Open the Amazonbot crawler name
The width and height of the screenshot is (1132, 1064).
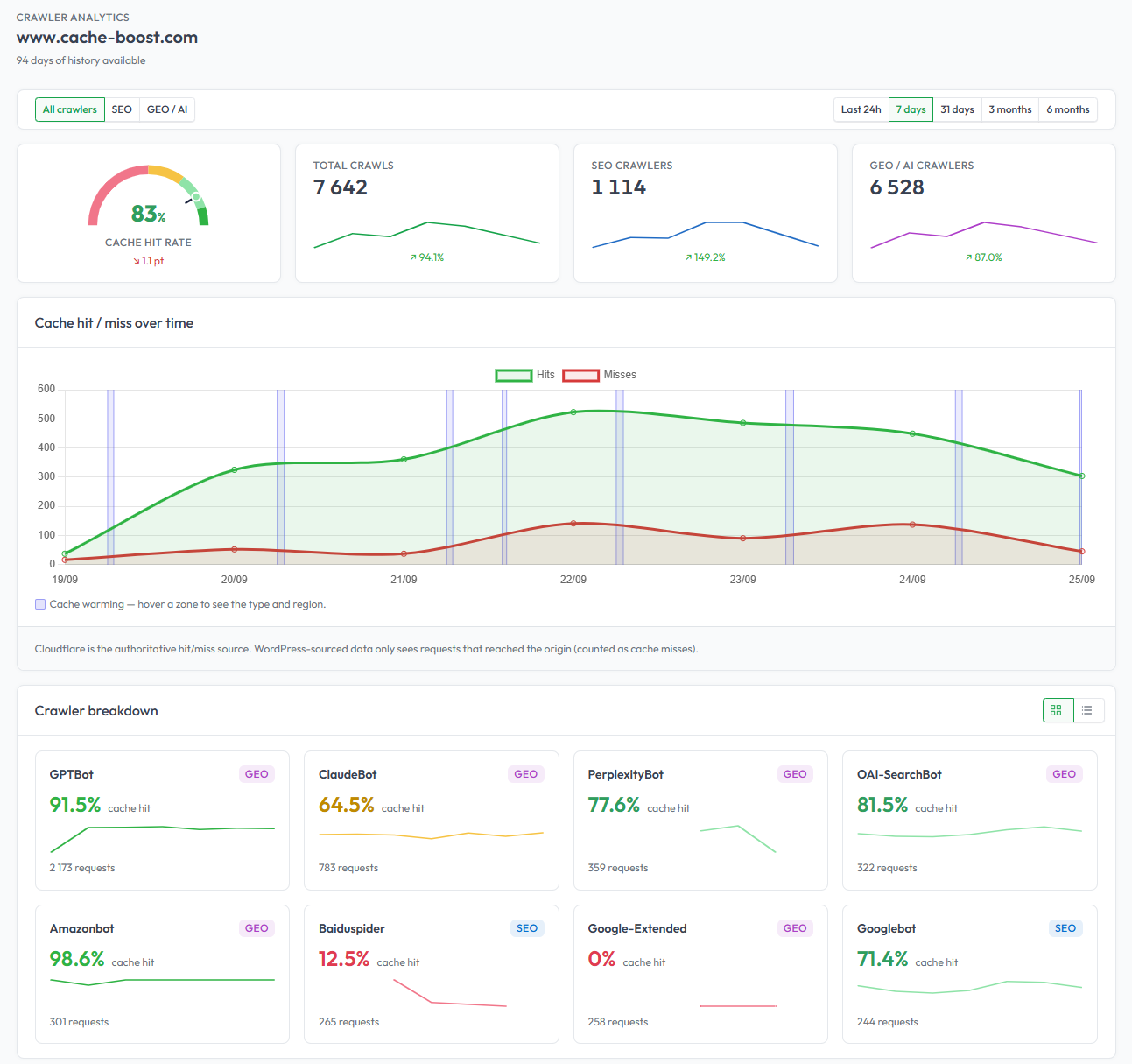pos(82,928)
